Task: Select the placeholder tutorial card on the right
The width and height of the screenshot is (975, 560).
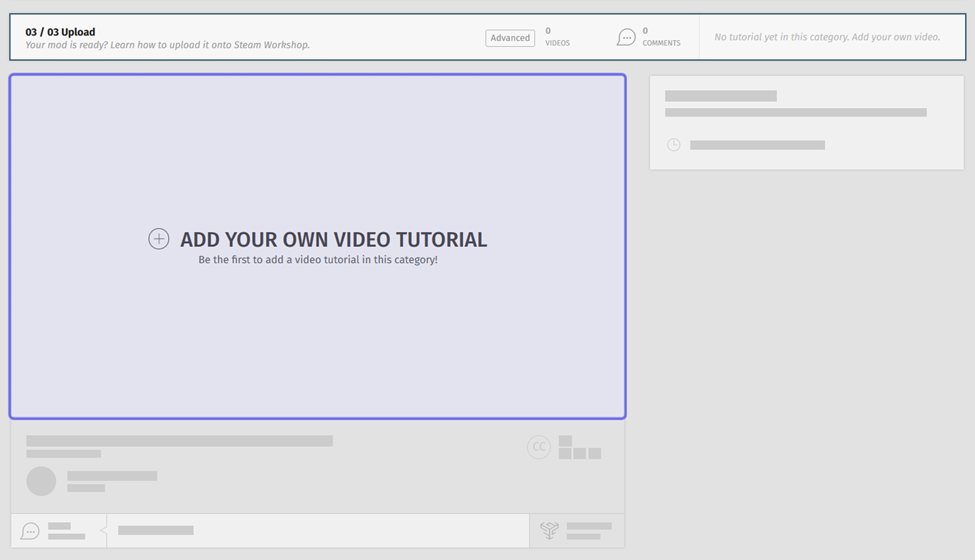Action: pyautogui.click(x=806, y=122)
